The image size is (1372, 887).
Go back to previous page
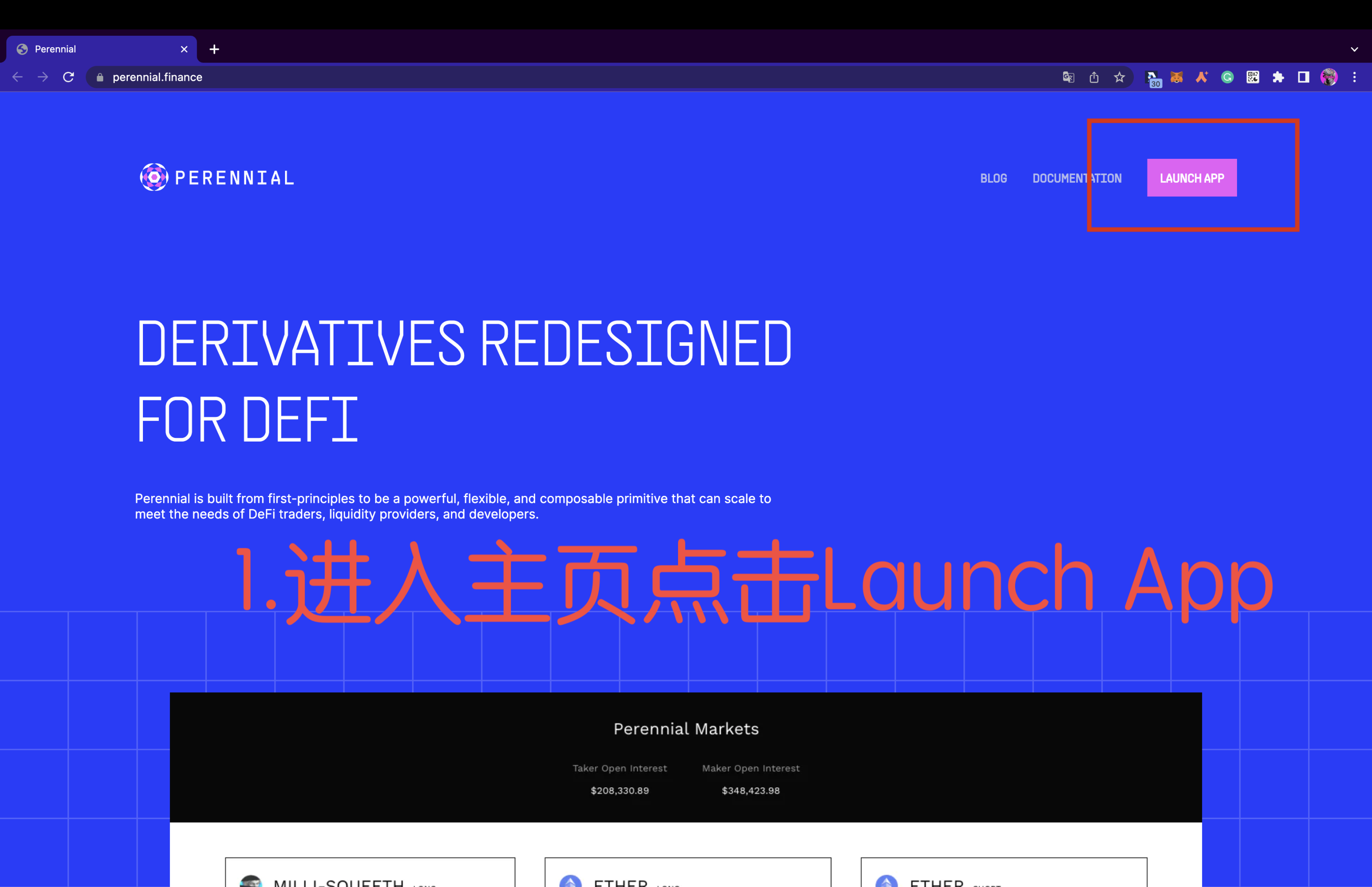(17, 77)
